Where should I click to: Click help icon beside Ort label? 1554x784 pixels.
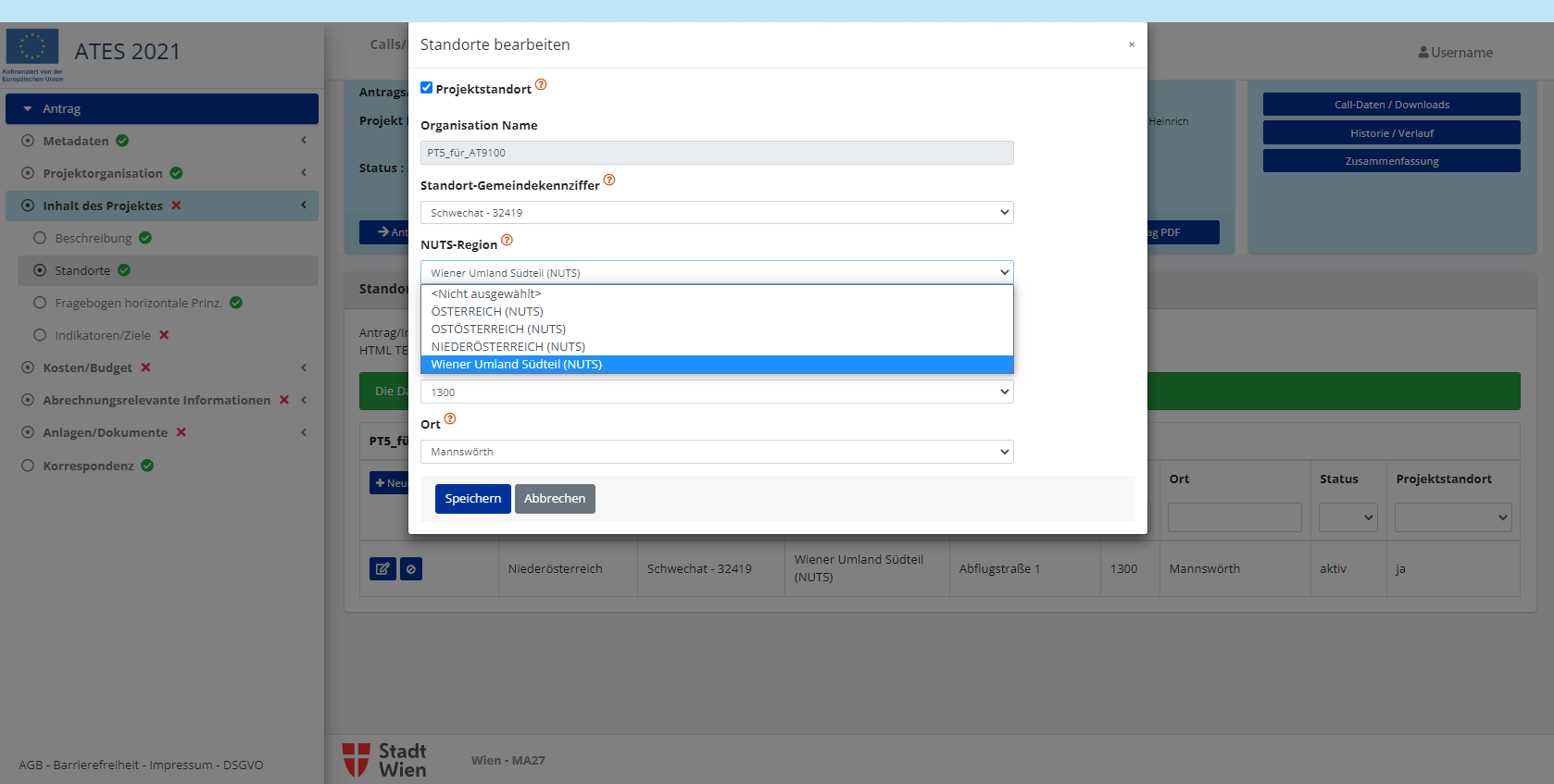pyautogui.click(x=450, y=419)
